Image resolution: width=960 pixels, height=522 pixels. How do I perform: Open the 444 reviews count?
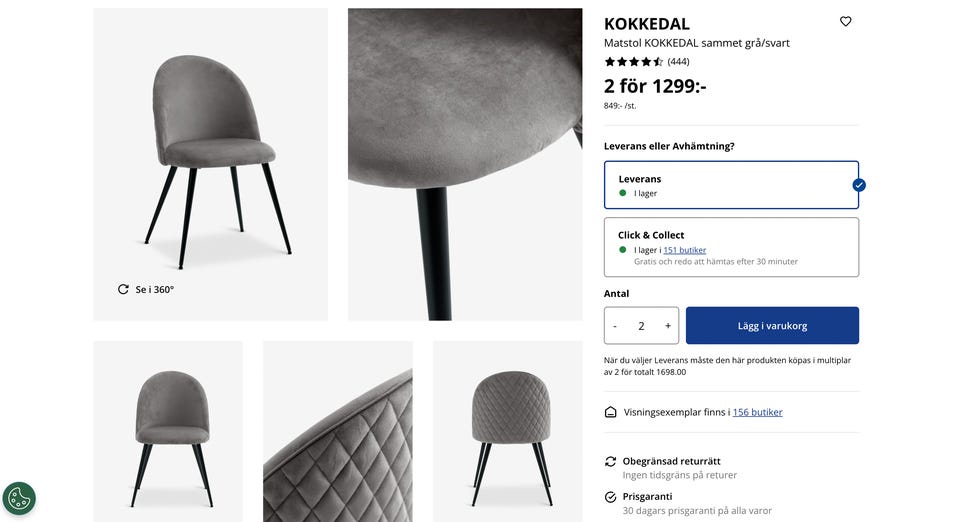pyautogui.click(x=678, y=62)
